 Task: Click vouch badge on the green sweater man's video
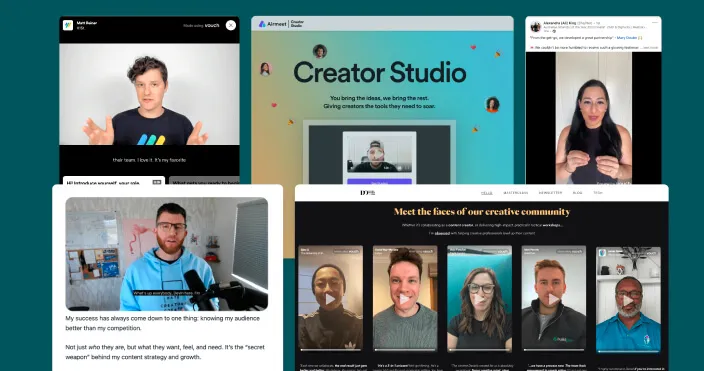[422, 251]
